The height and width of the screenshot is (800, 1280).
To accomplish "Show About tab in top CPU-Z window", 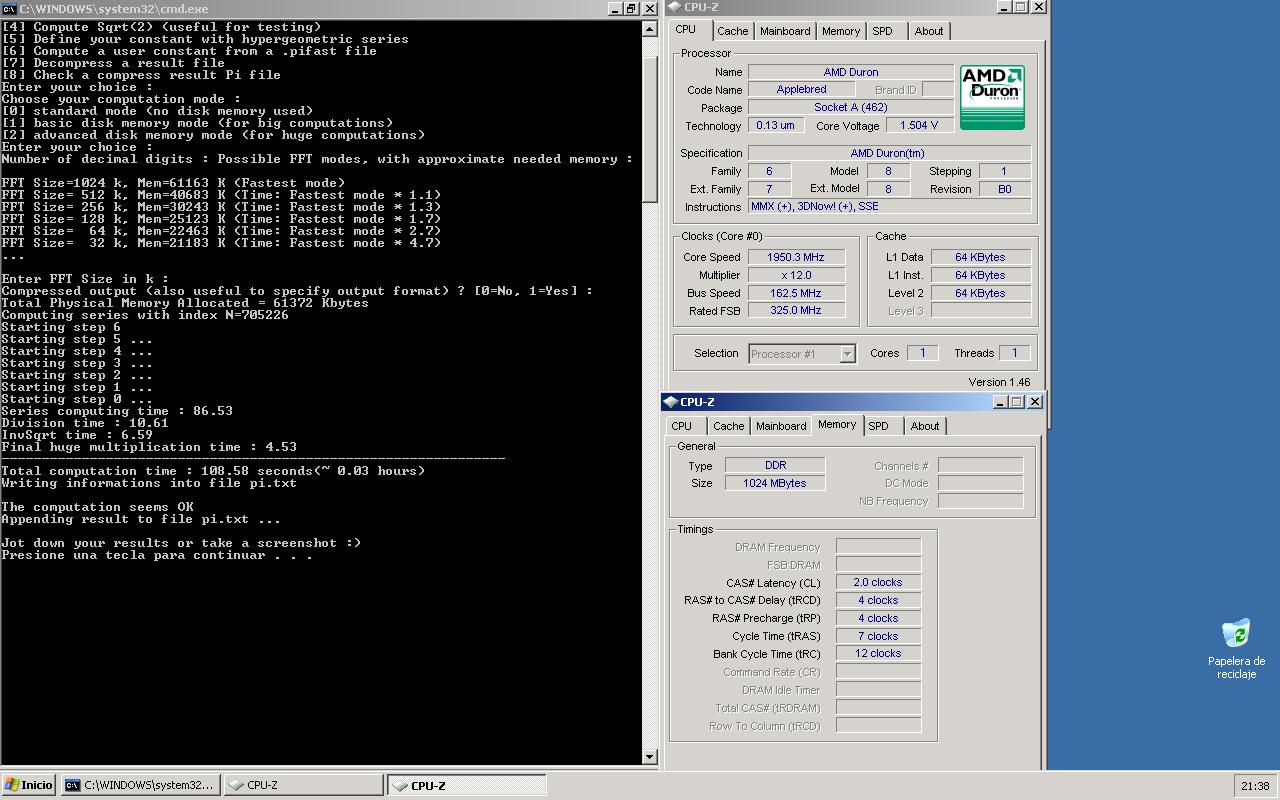I will coord(929,31).
